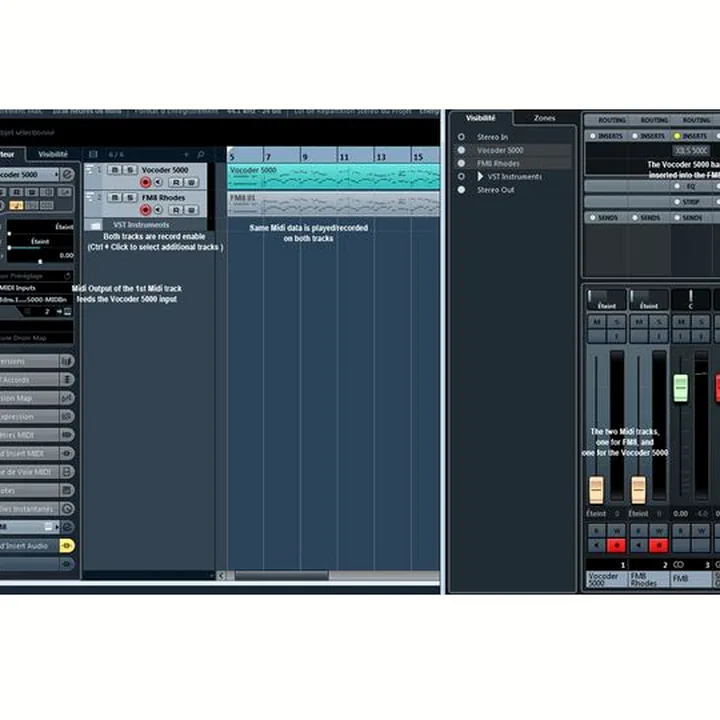Open the Drum Map selector in the inspector
The image size is (720, 720).
36,338
